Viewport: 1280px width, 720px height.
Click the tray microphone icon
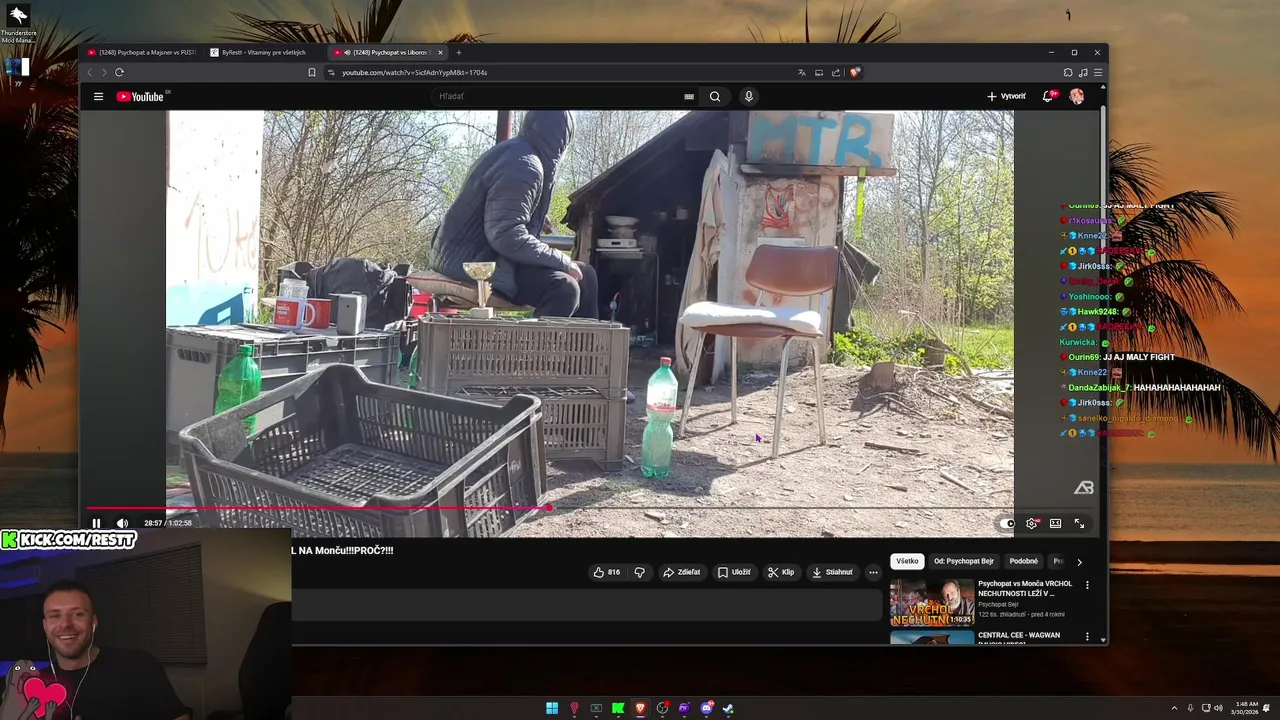click(1190, 708)
